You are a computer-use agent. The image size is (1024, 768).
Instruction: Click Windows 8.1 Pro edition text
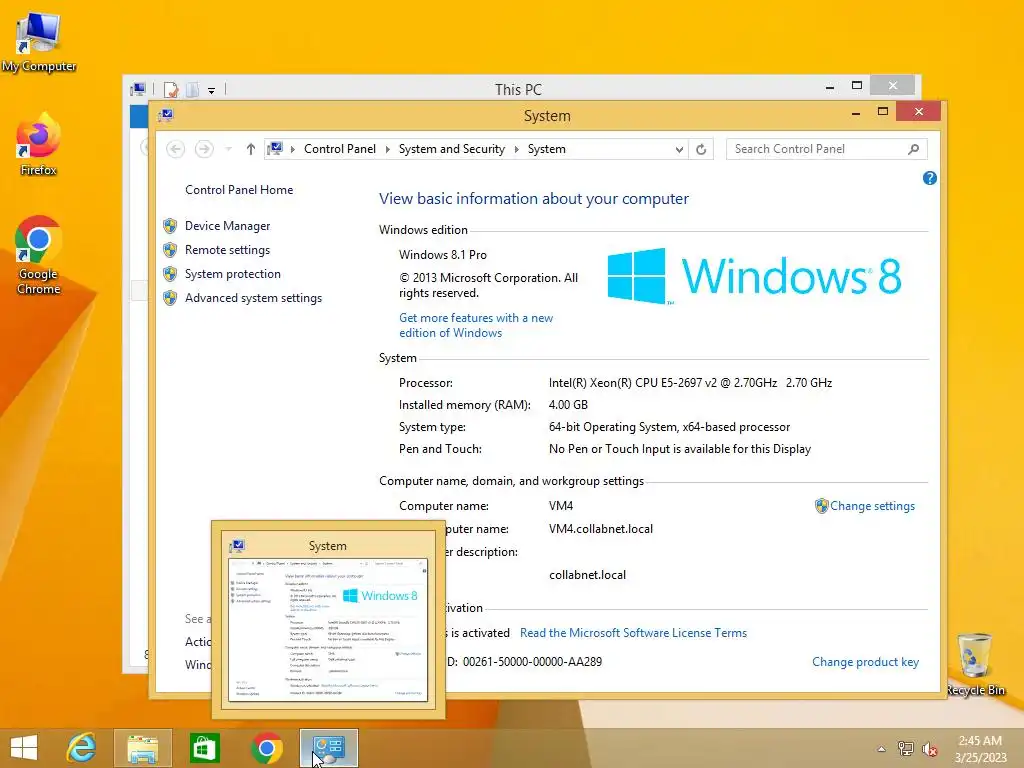pos(443,255)
